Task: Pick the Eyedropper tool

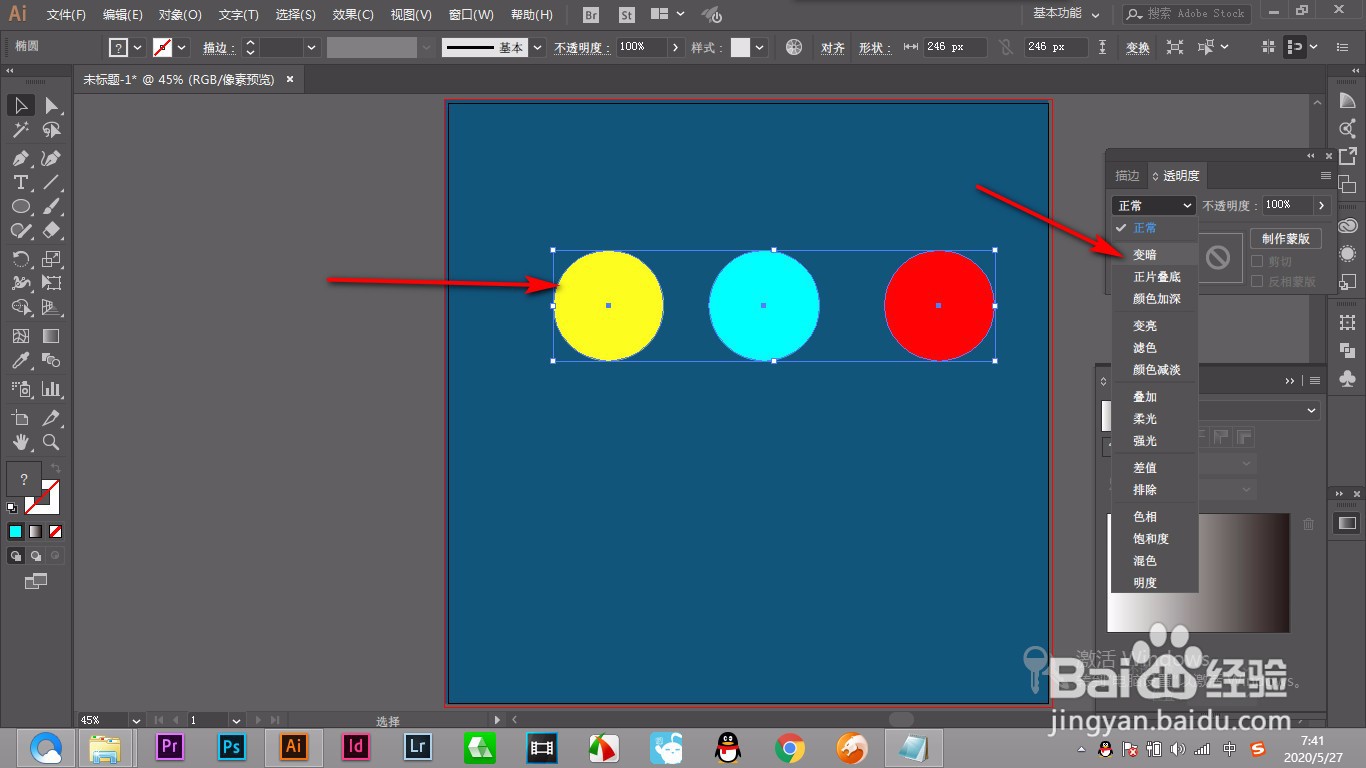Action: coord(20,361)
